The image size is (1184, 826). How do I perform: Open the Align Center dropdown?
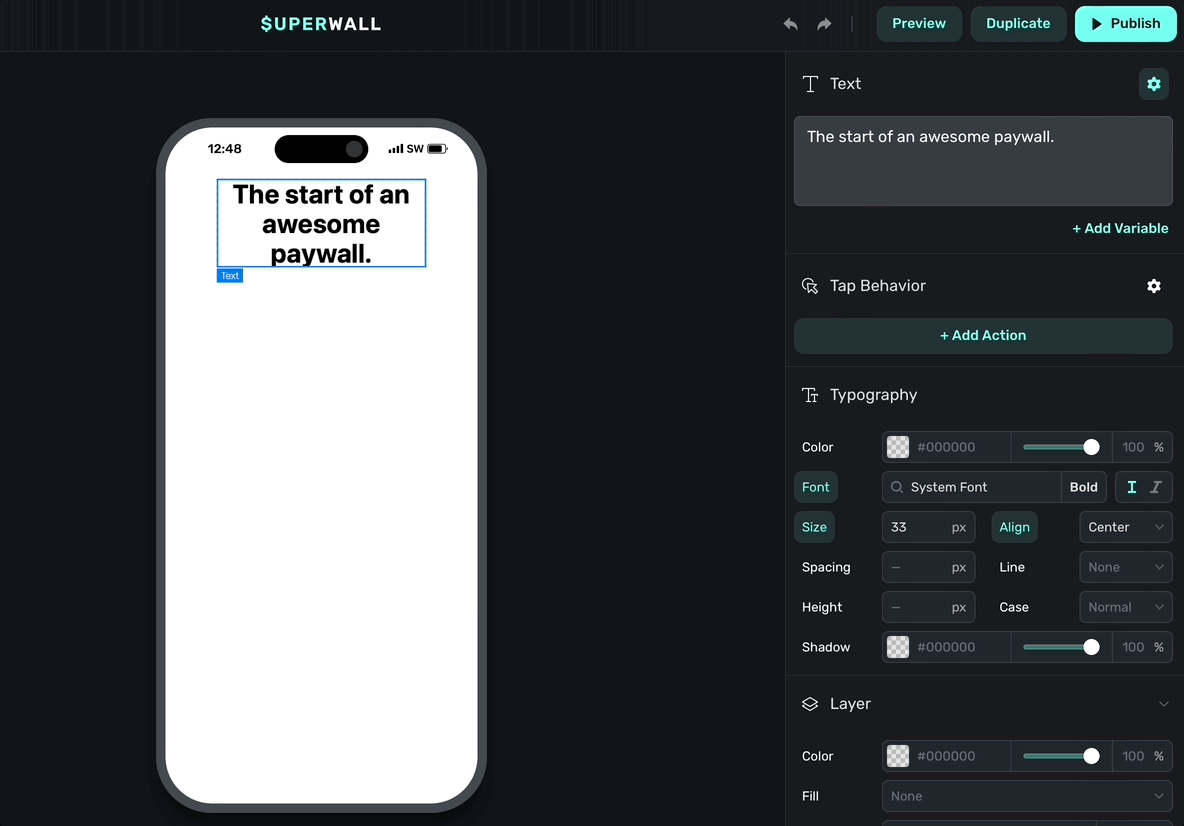(1125, 527)
